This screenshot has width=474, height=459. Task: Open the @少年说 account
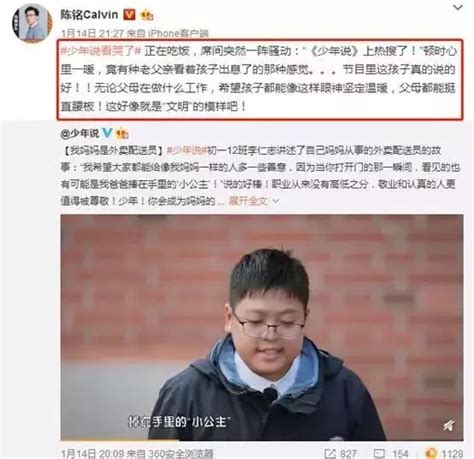80,133
